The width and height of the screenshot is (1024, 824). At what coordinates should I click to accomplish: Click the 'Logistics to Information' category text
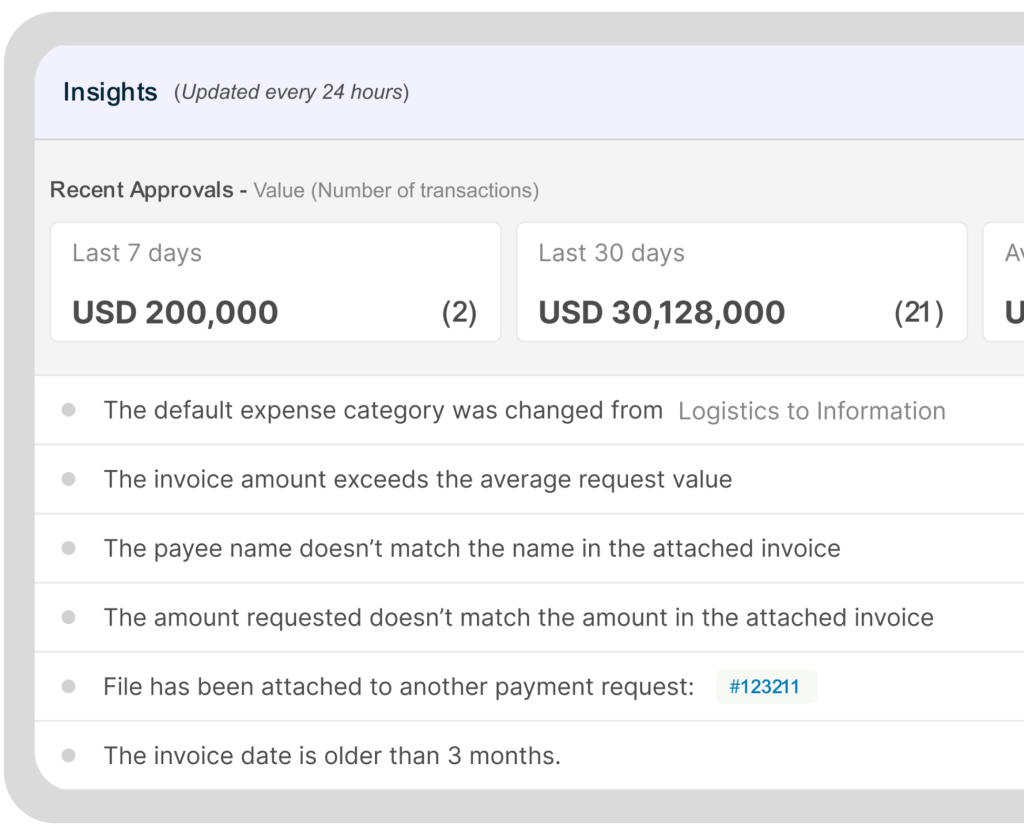tap(811, 411)
